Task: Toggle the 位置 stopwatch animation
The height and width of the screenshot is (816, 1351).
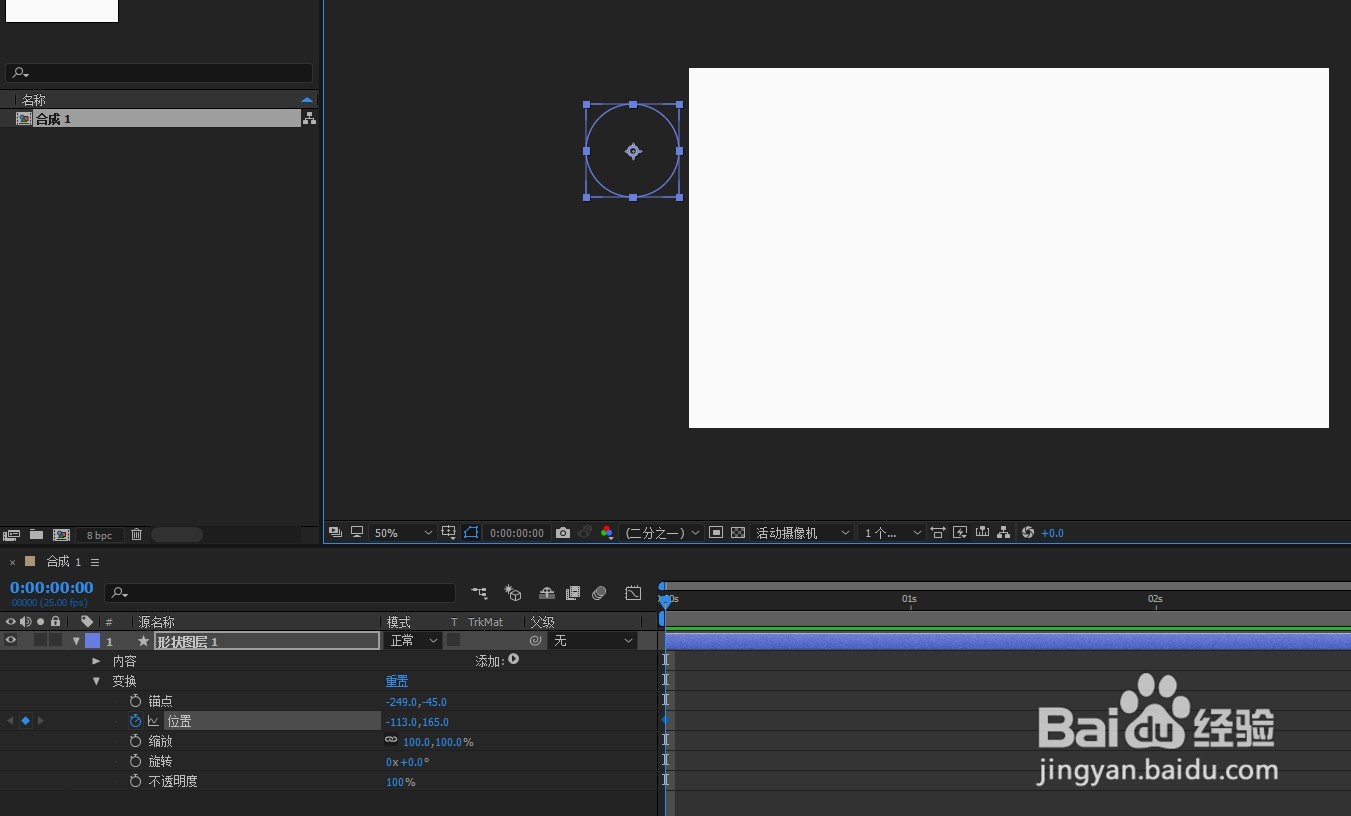Action: [135, 721]
